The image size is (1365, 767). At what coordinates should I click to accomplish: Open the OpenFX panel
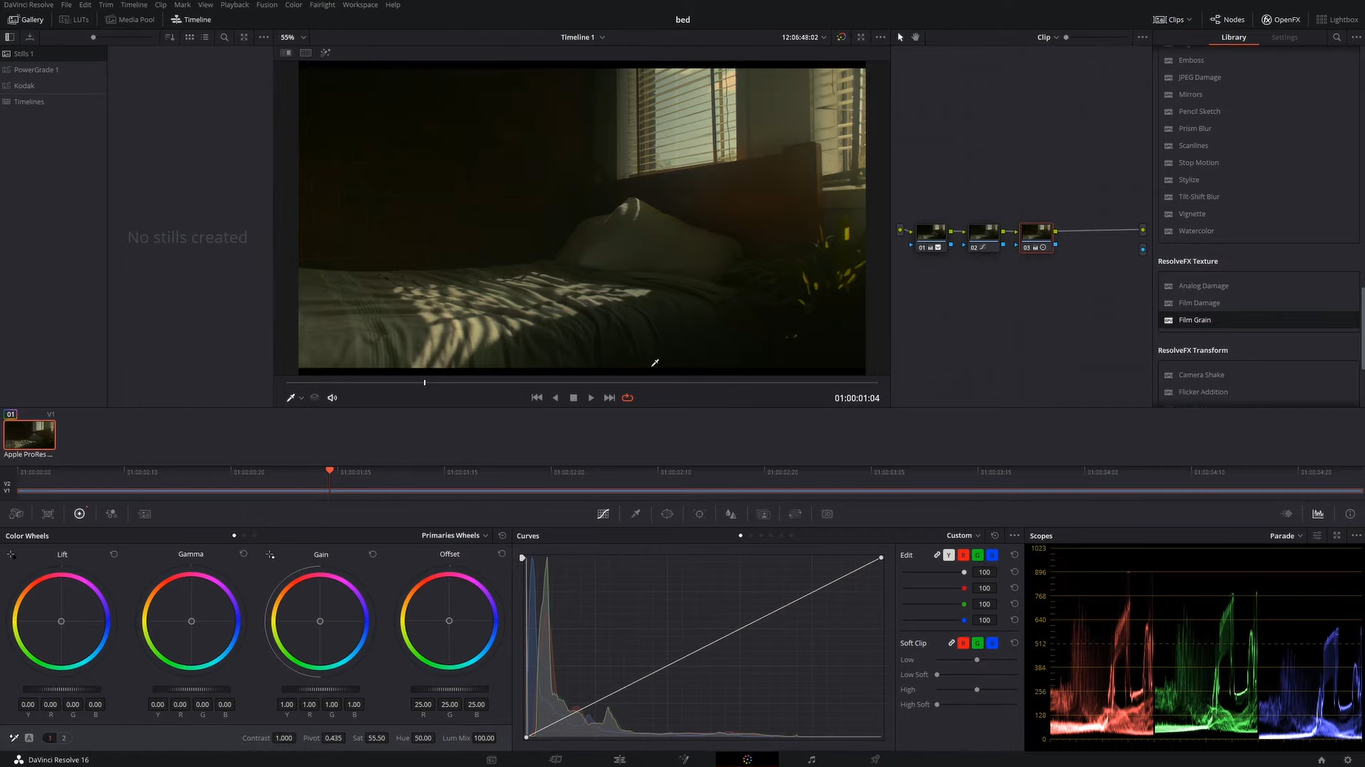[1280, 19]
